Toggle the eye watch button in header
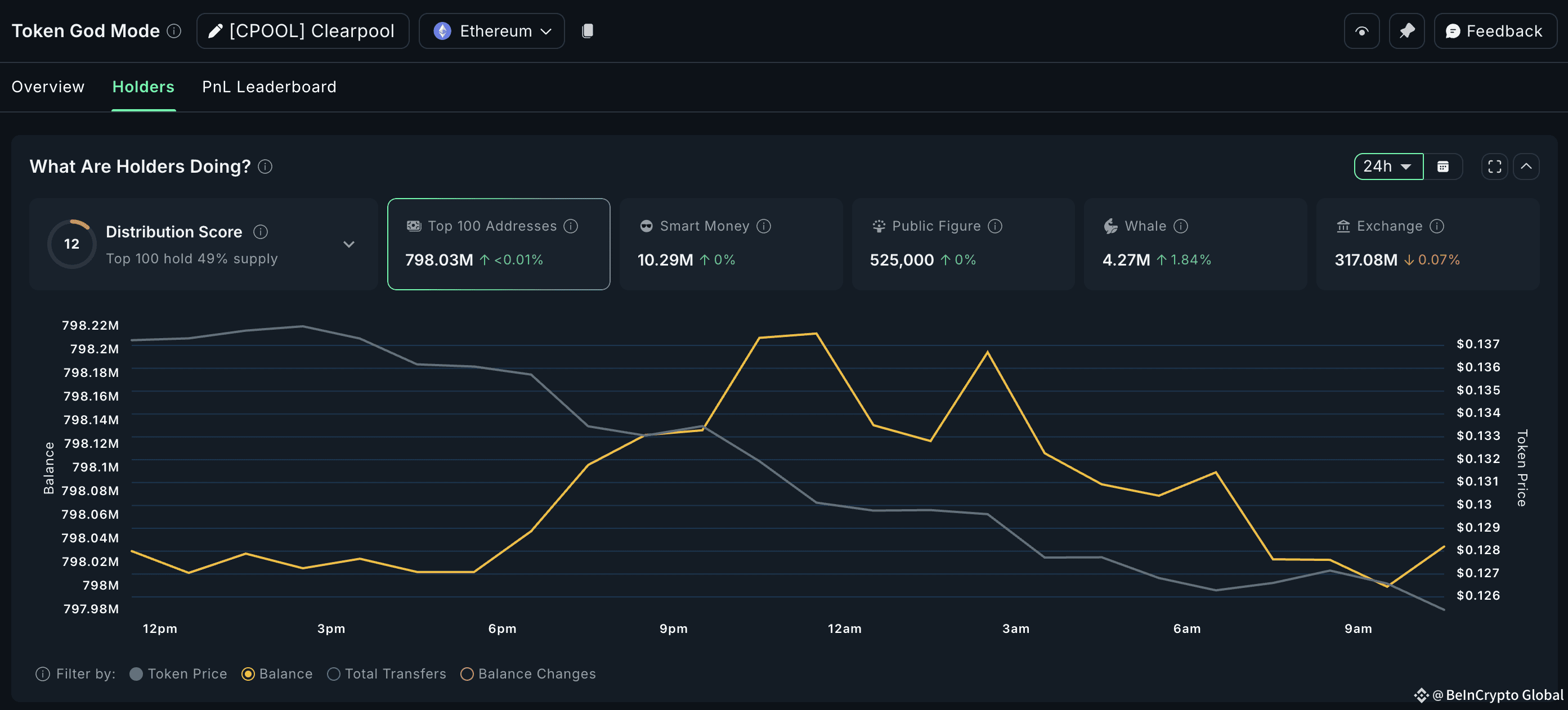 1361,31
